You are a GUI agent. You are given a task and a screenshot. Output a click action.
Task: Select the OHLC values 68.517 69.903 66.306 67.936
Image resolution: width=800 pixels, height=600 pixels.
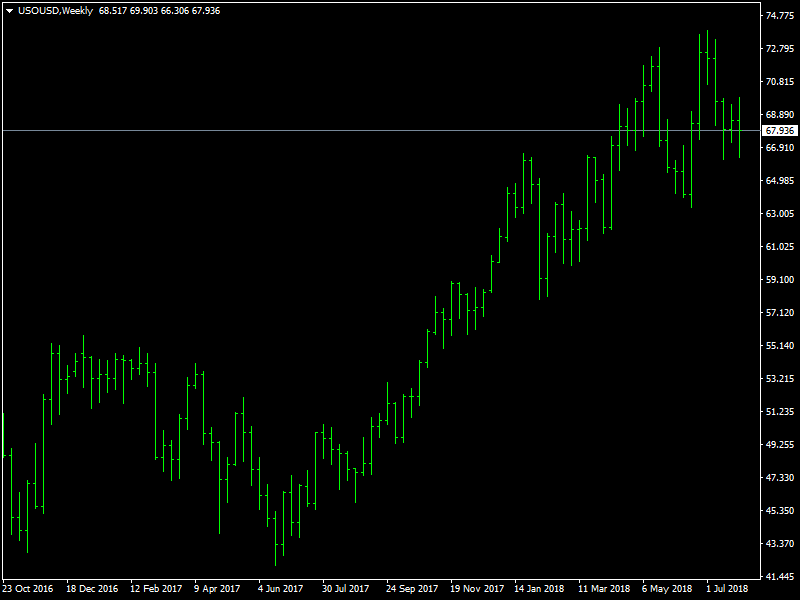[x=160, y=11]
